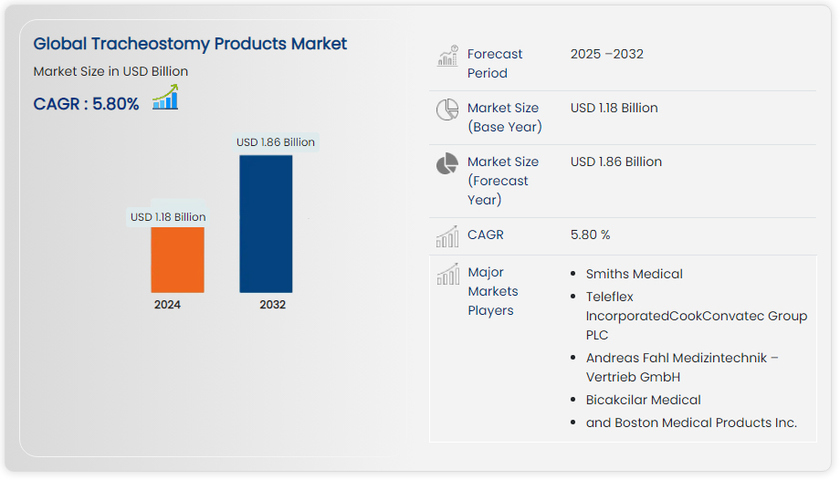Select the dark blue 2032 bar
840x480 pixels.
pyautogui.click(x=266, y=223)
